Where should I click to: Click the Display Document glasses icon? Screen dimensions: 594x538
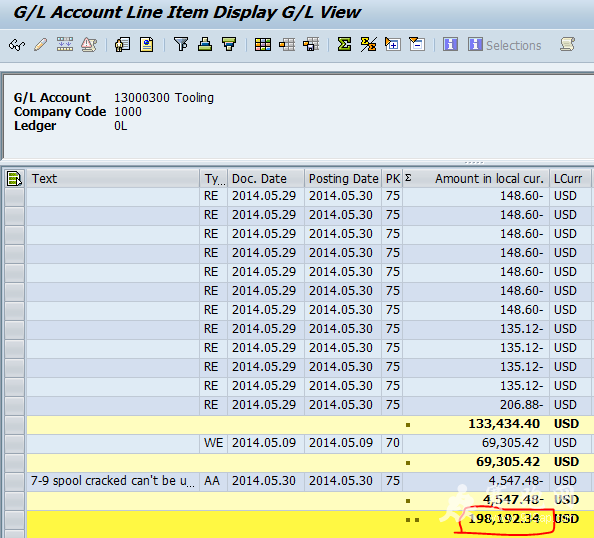click(17, 45)
